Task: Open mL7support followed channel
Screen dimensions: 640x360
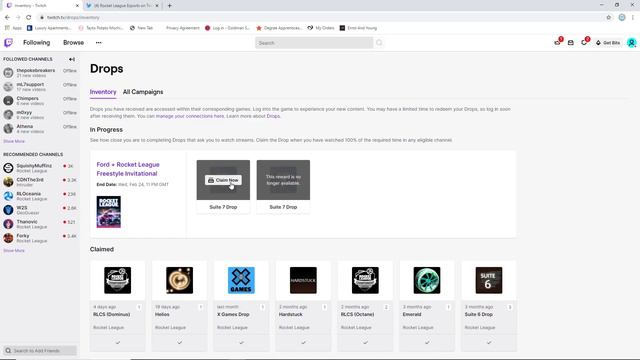Action: tap(40, 87)
